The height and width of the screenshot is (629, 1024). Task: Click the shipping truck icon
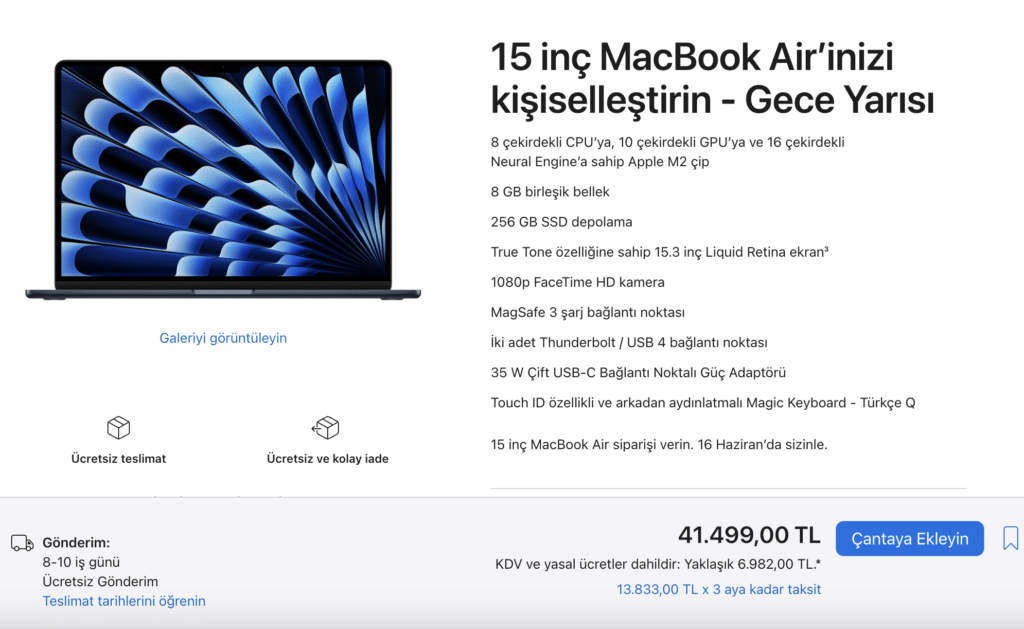click(x=22, y=543)
